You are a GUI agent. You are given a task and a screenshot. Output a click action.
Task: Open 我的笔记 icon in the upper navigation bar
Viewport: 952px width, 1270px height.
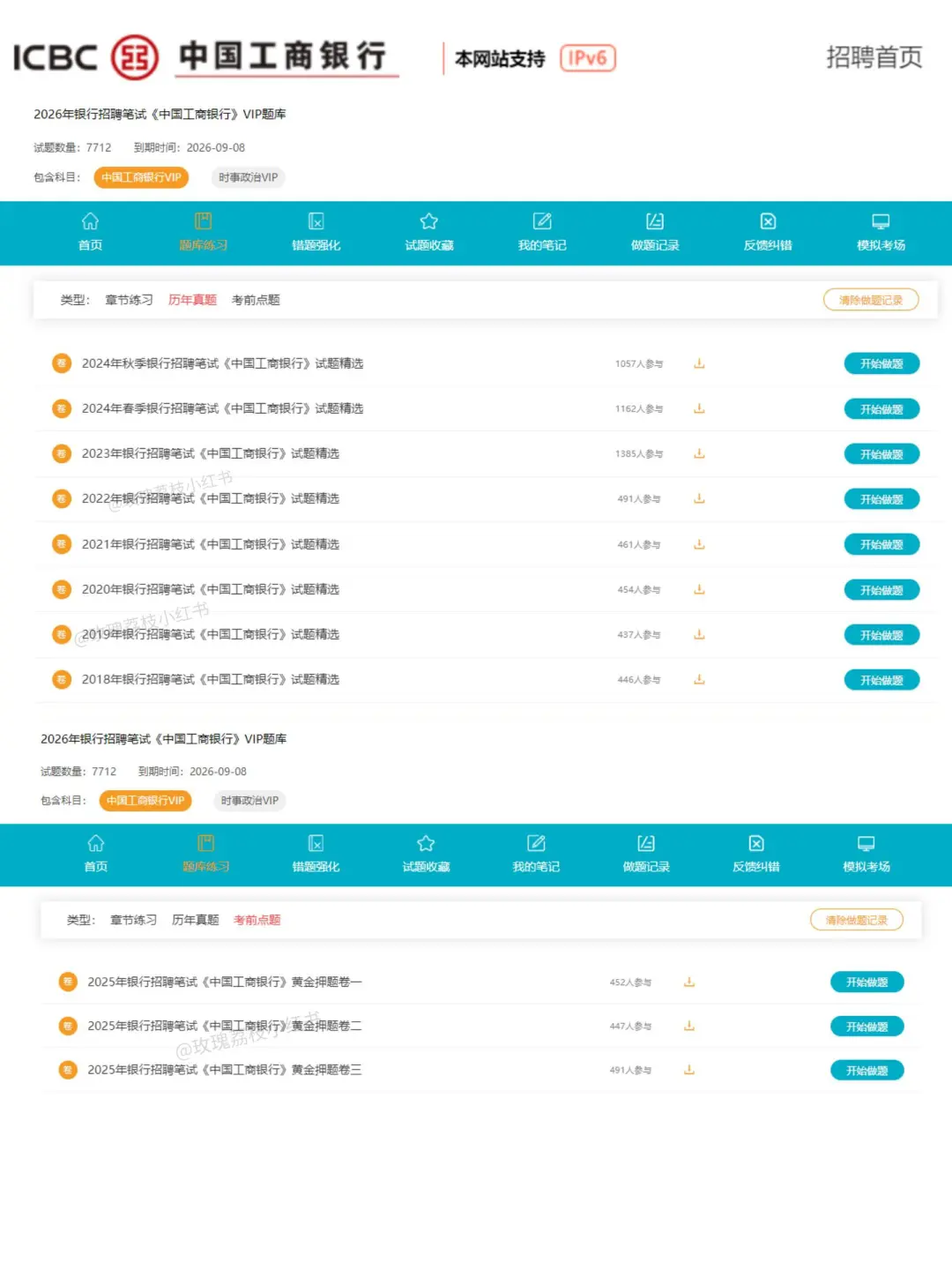542,221
